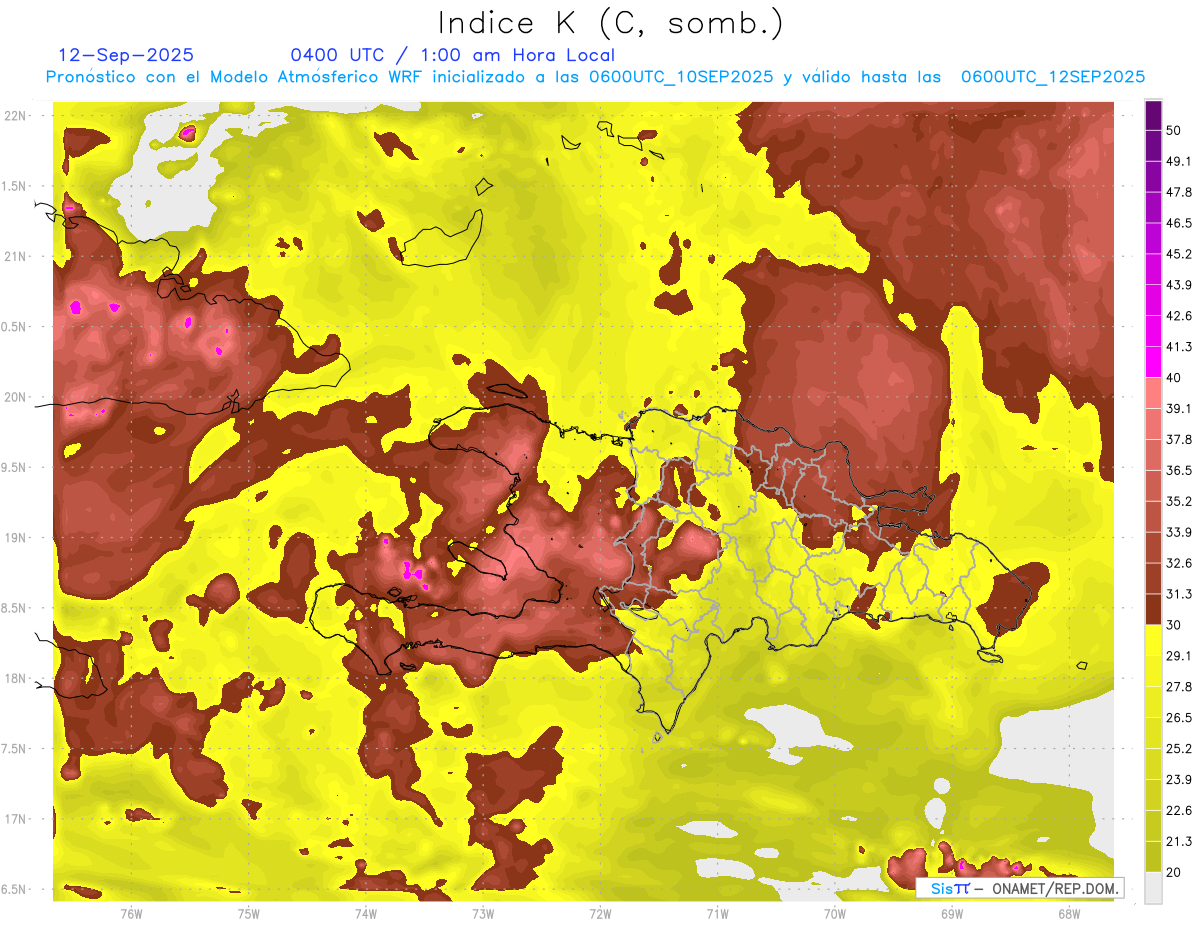
Task: Click the 35.2 value on the color scale
Action: point(1180,501)
